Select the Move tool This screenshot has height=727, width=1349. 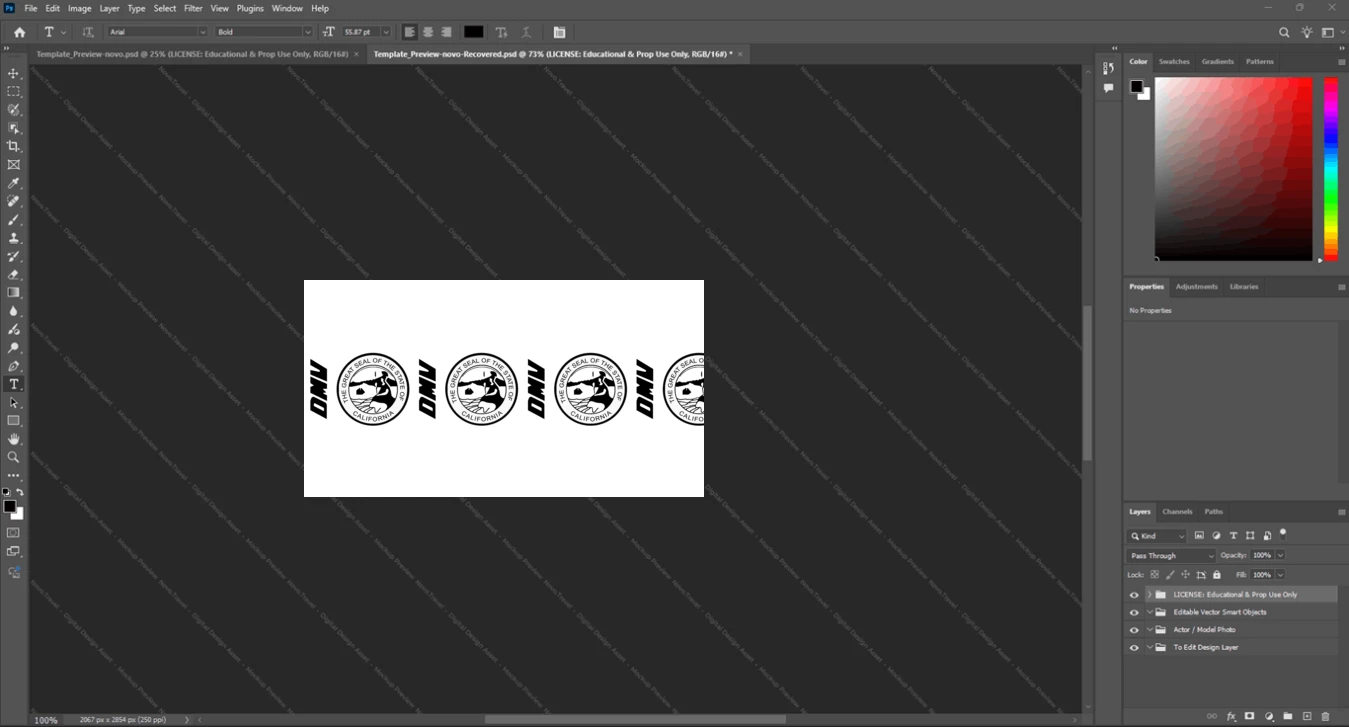[x=14, y=73]
